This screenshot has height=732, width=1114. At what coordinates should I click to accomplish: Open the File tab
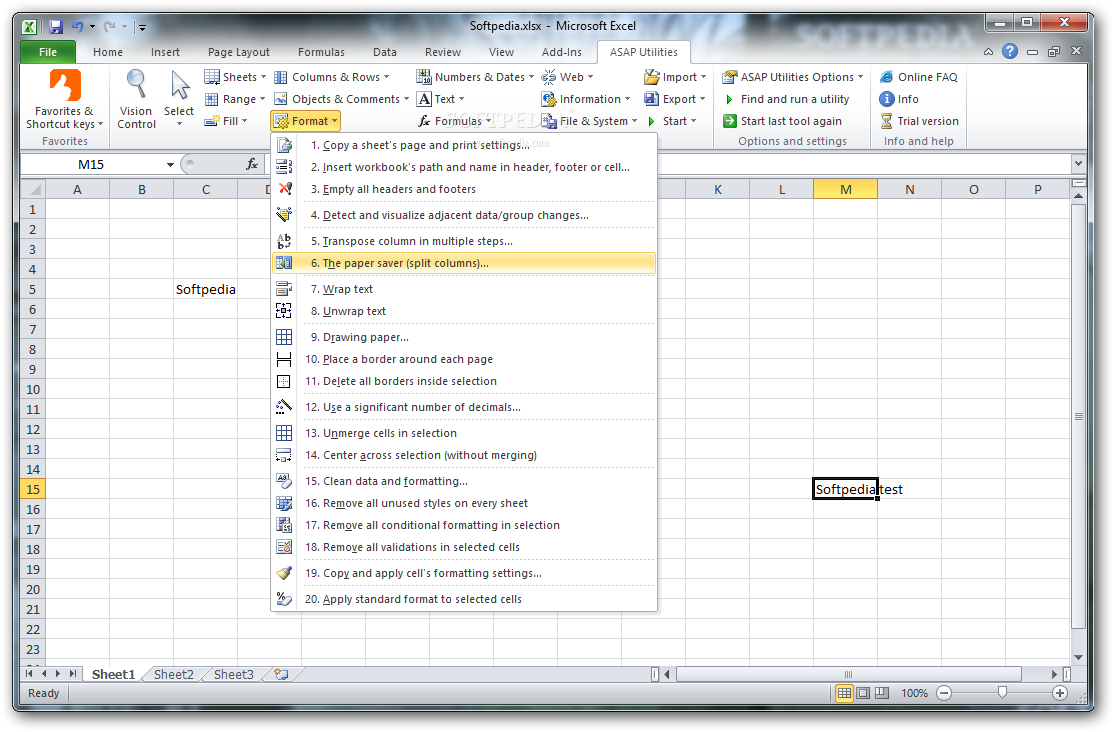point(48,52)
